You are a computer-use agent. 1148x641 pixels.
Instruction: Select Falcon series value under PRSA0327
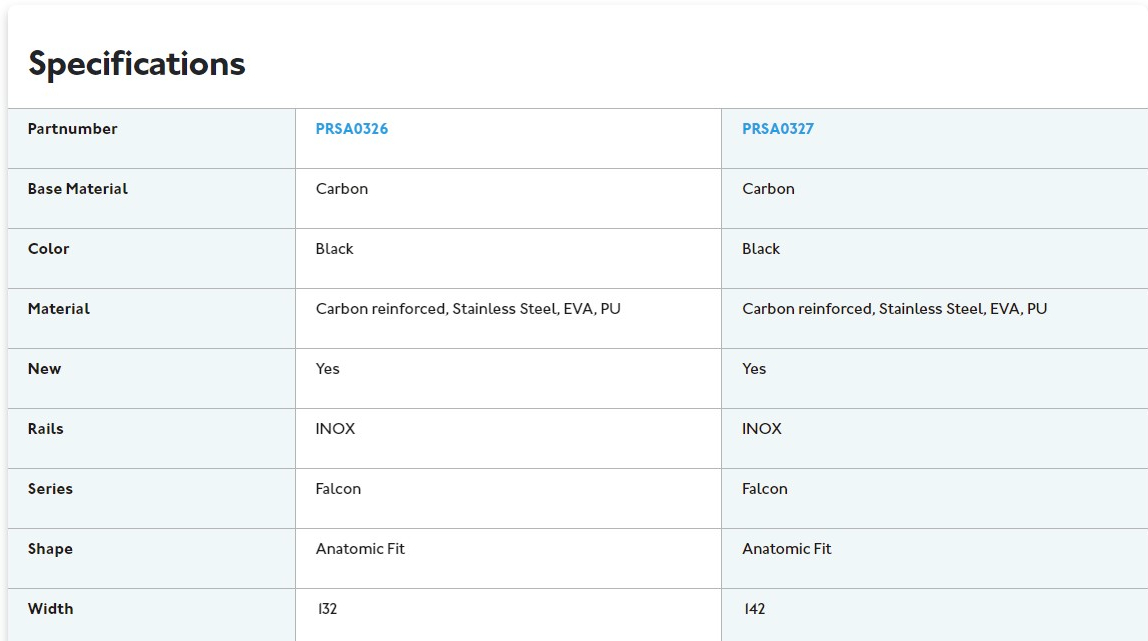pos(765,489)
